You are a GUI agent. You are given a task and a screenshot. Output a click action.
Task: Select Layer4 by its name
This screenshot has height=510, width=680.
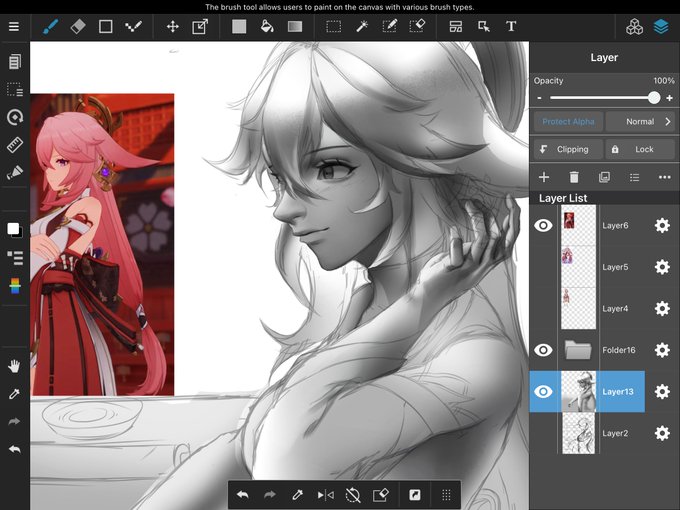point(615,308)
